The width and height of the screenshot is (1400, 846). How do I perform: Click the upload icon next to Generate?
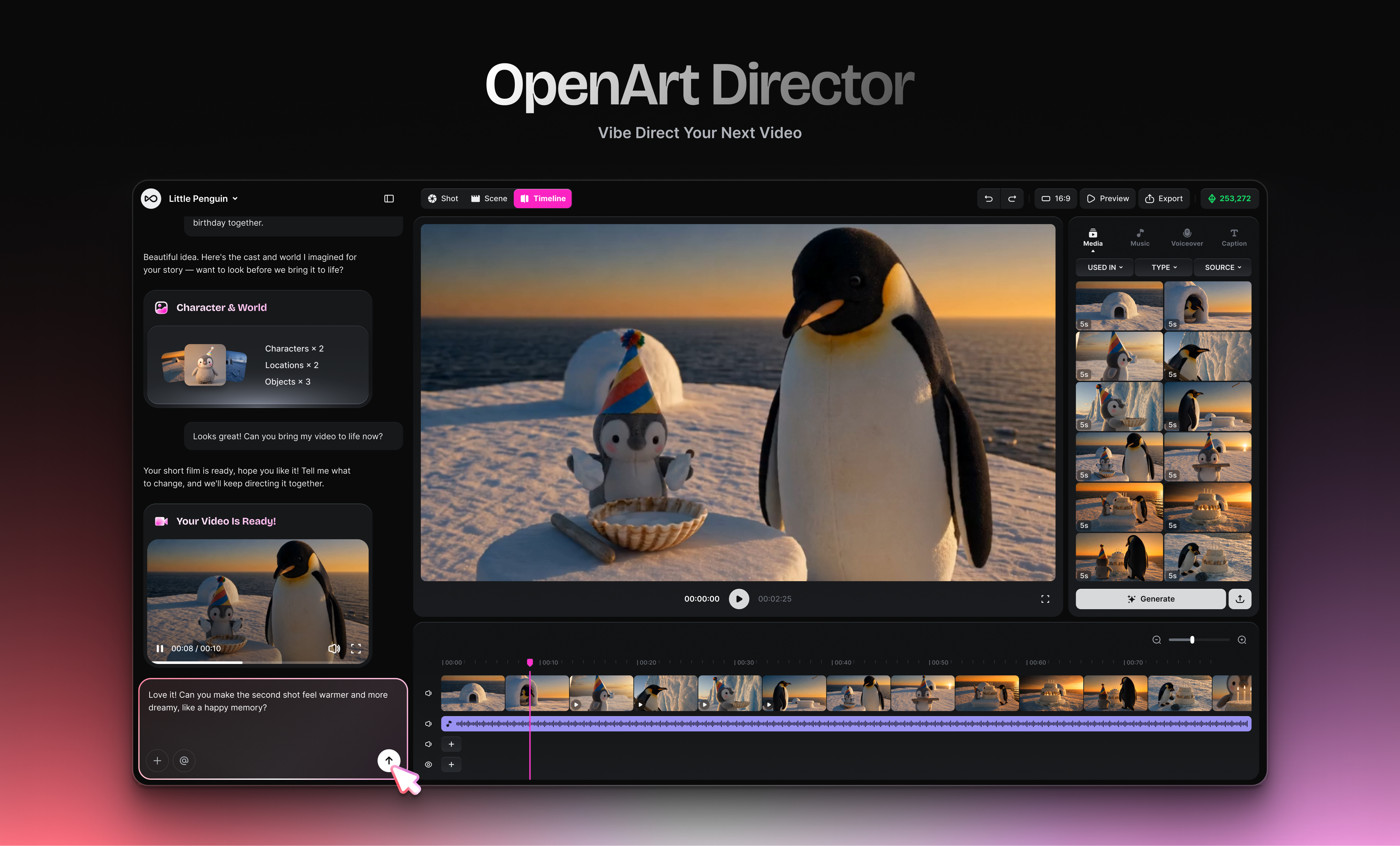1240,599
